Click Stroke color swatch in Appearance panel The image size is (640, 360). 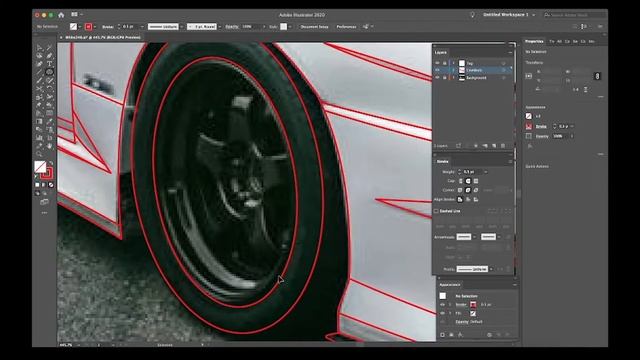coord(473,304)
